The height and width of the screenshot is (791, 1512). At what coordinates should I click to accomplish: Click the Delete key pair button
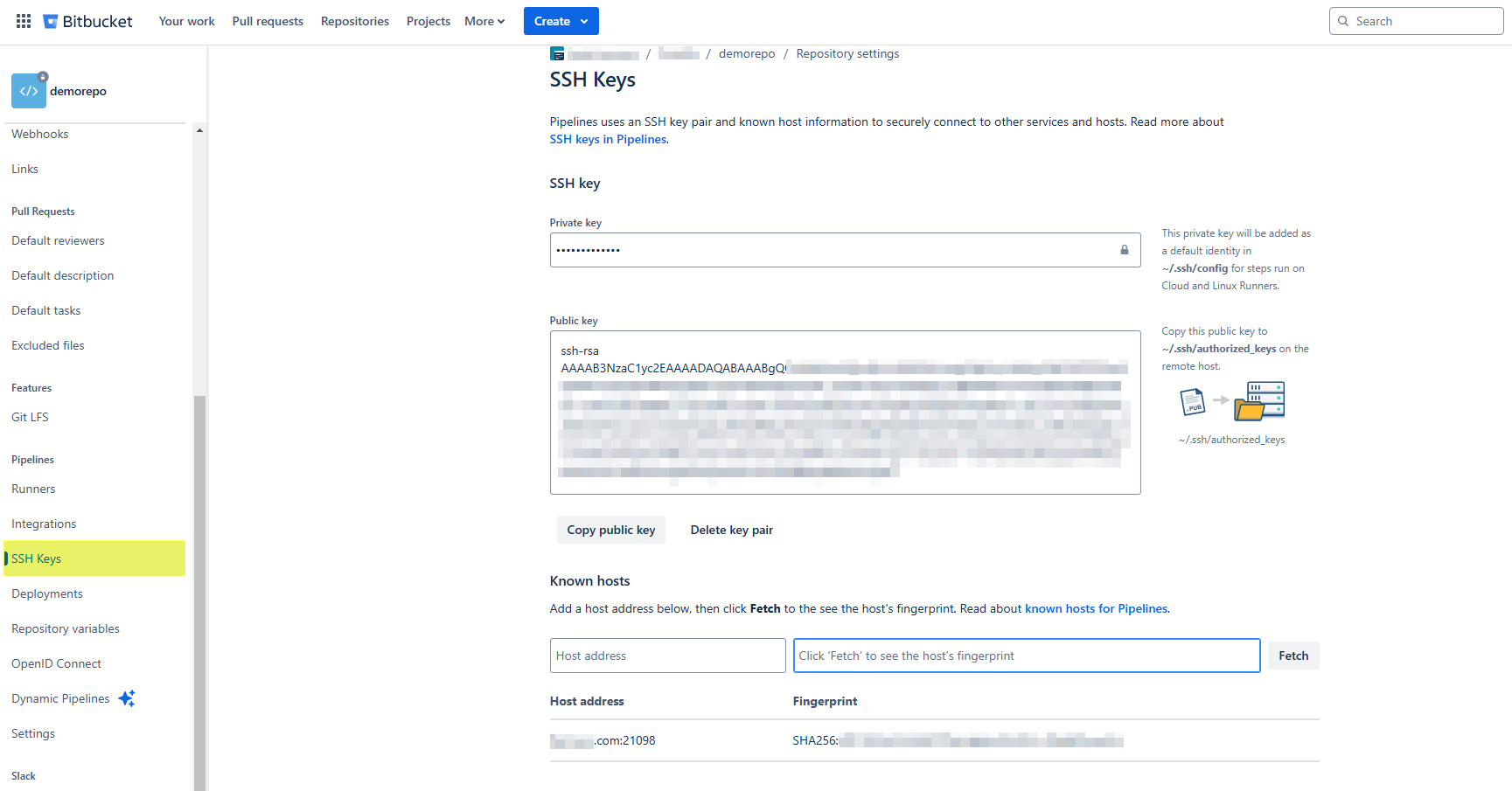(732, 530)
